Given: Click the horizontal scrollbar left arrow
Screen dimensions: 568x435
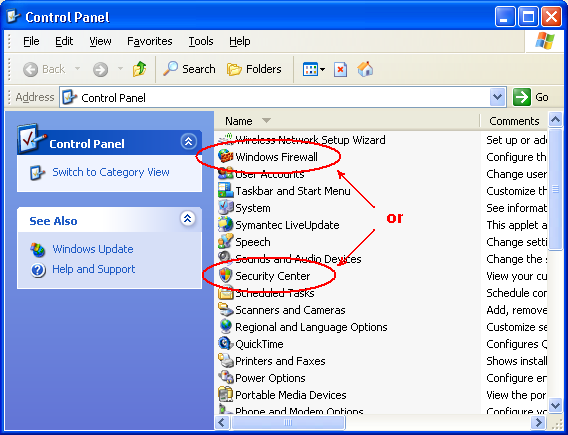Looking at the screenshot, I should tap(222, 422).
